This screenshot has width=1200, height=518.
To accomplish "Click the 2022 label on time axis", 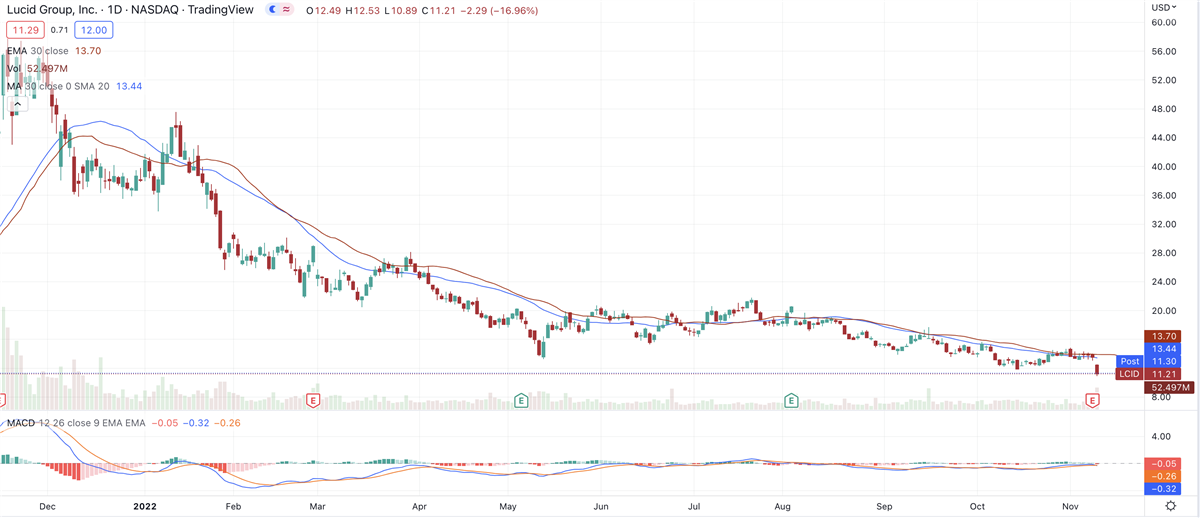I will tap(146, 507).
